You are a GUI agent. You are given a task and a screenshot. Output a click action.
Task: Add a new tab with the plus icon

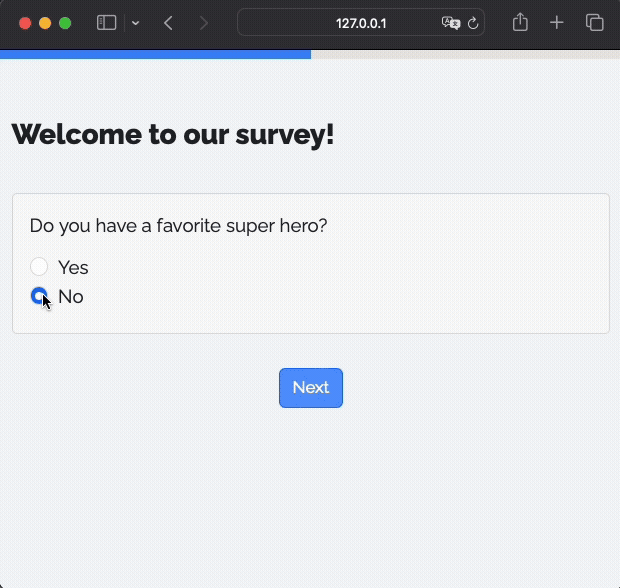click(x=557, y=23)
